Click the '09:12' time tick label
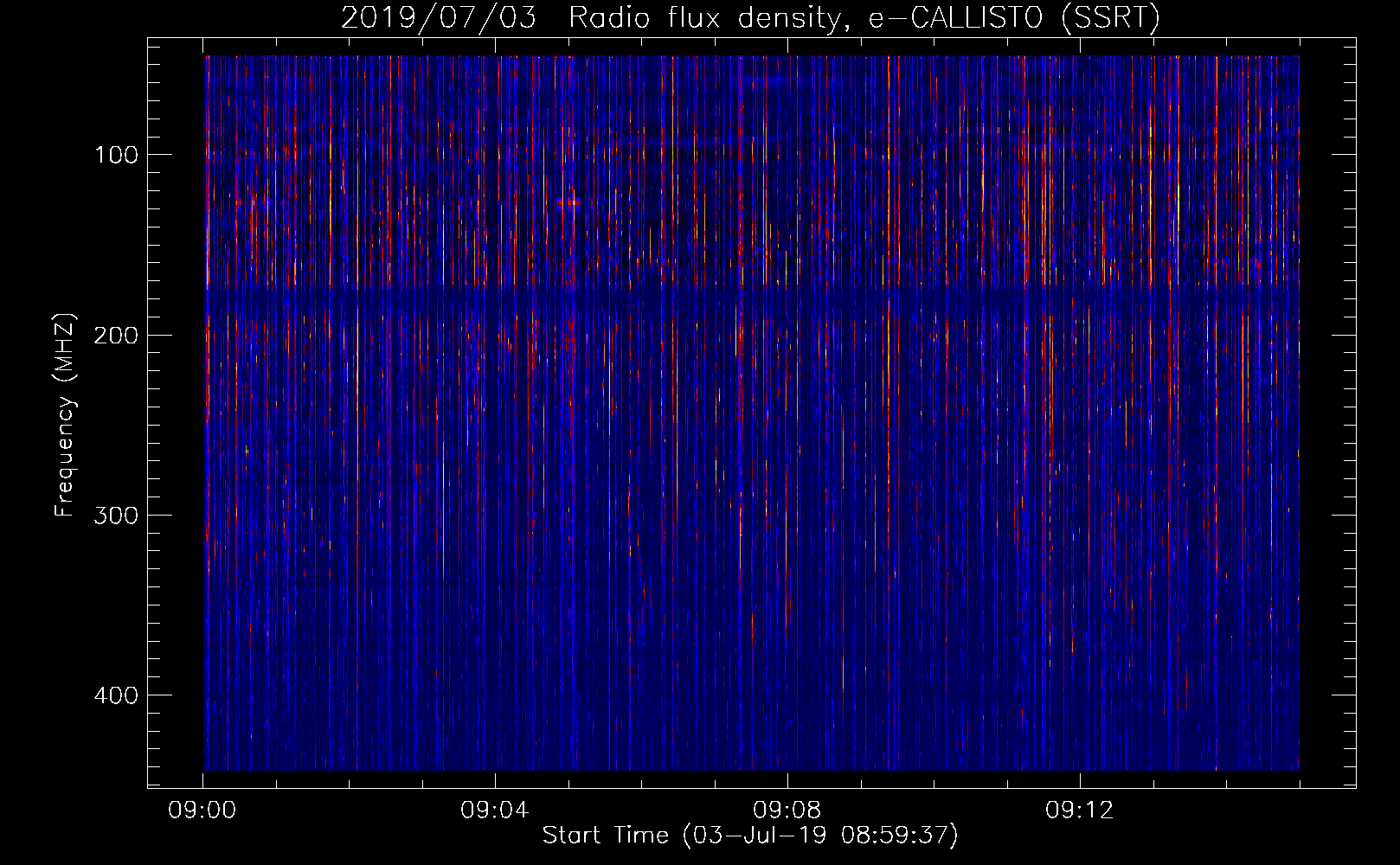This screenshot has width=1400, height=865. (x=1080, y=811)
